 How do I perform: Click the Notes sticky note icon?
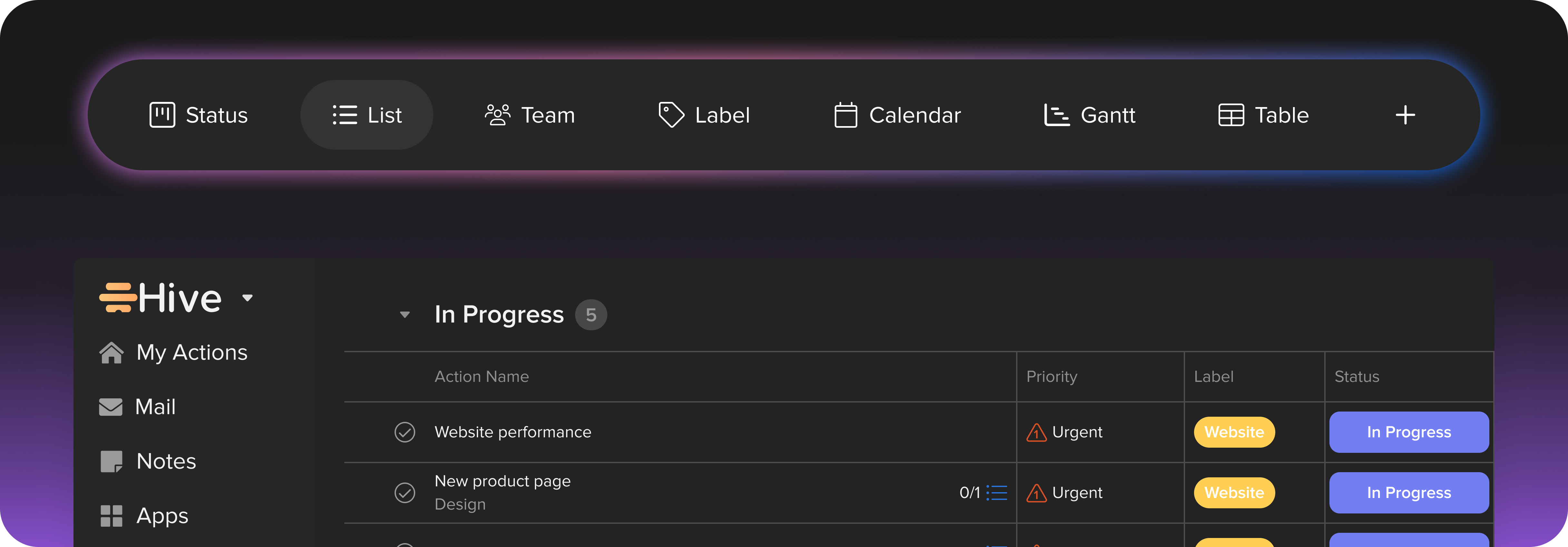112,462
